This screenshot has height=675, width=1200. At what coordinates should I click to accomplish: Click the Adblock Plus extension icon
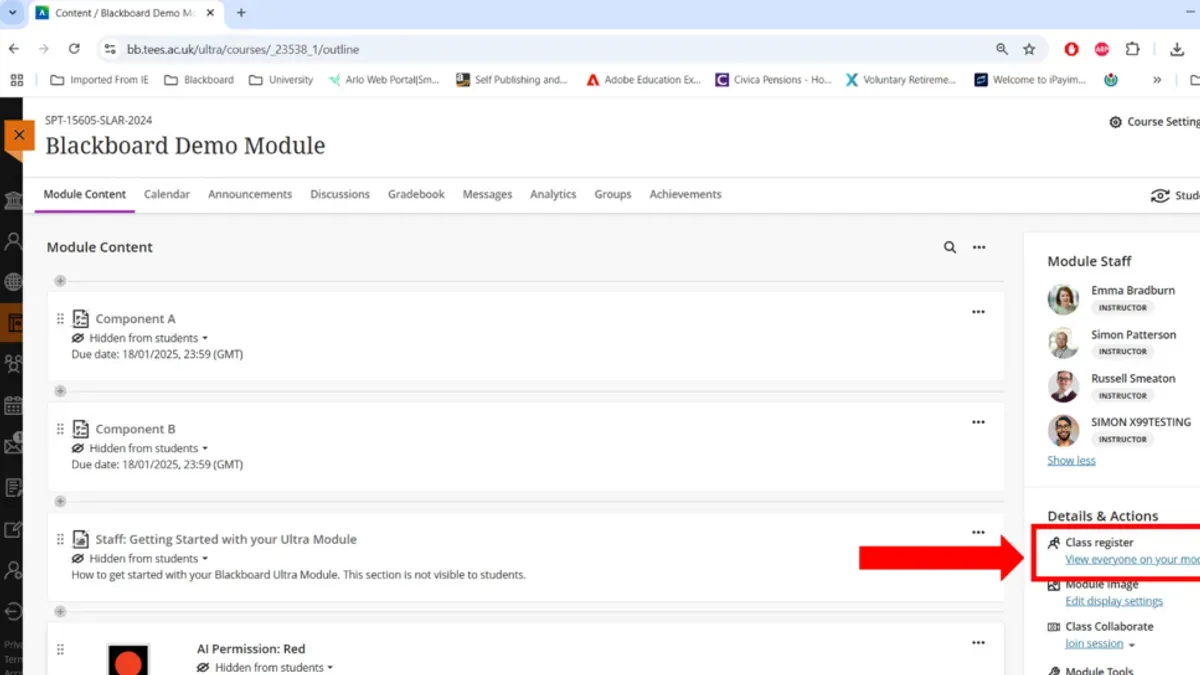coord(1102,49)
